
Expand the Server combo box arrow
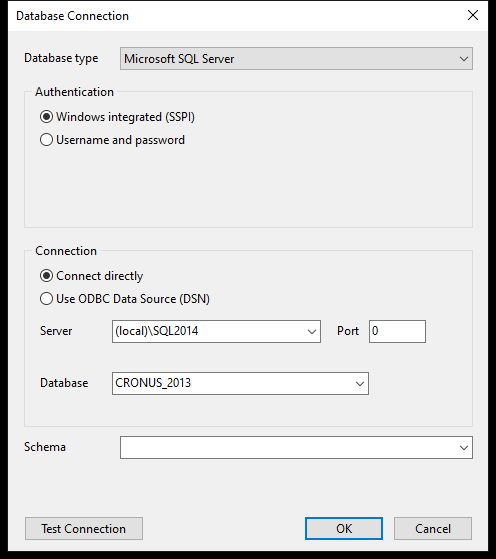tap(312, 332)
